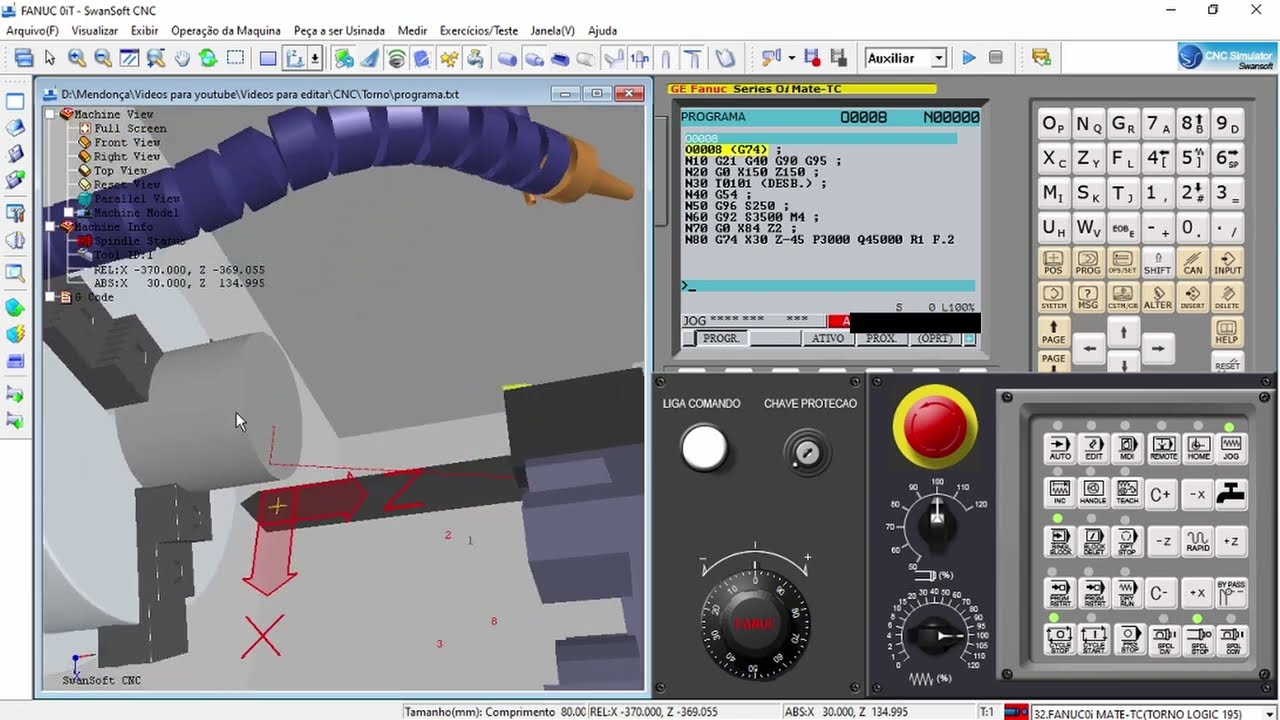1280x720 pixels.
Task: Click the red emergency stop button
Action: pos(935,426)
